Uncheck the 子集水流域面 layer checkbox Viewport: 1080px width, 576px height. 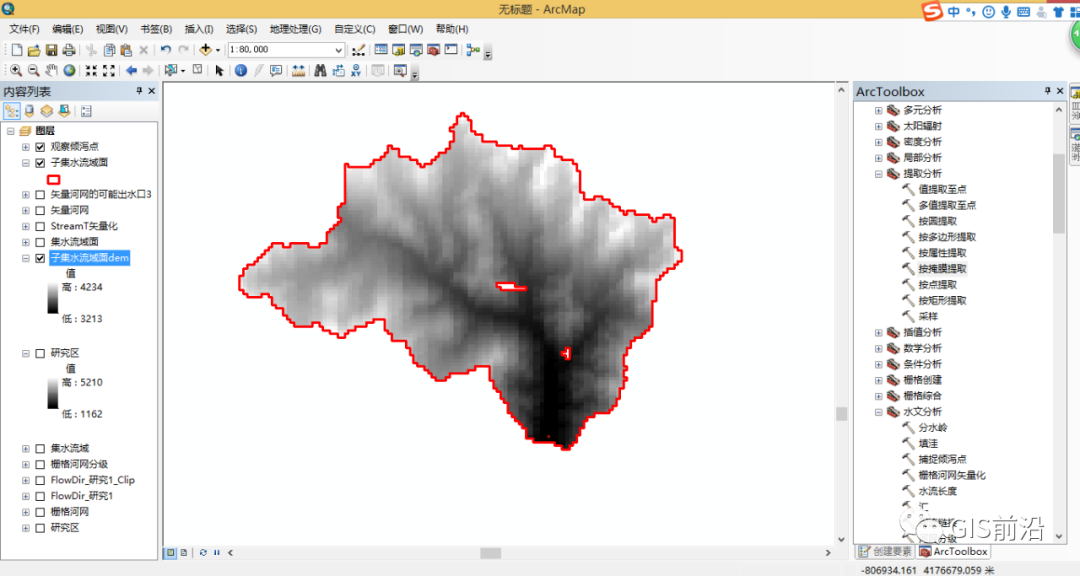tap(40, 163)
